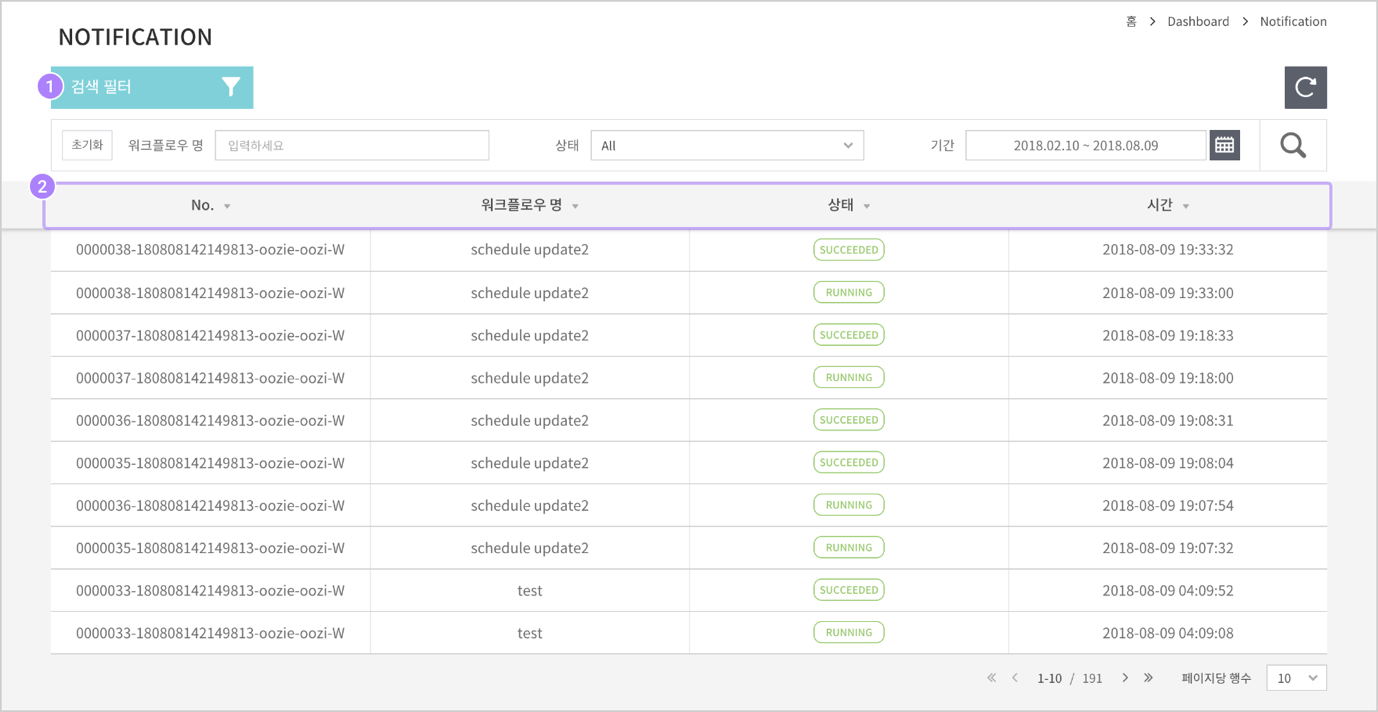Click SUCCEEDED badge at 19:33:32 row

pyautogui.click(x=849, y=250)
